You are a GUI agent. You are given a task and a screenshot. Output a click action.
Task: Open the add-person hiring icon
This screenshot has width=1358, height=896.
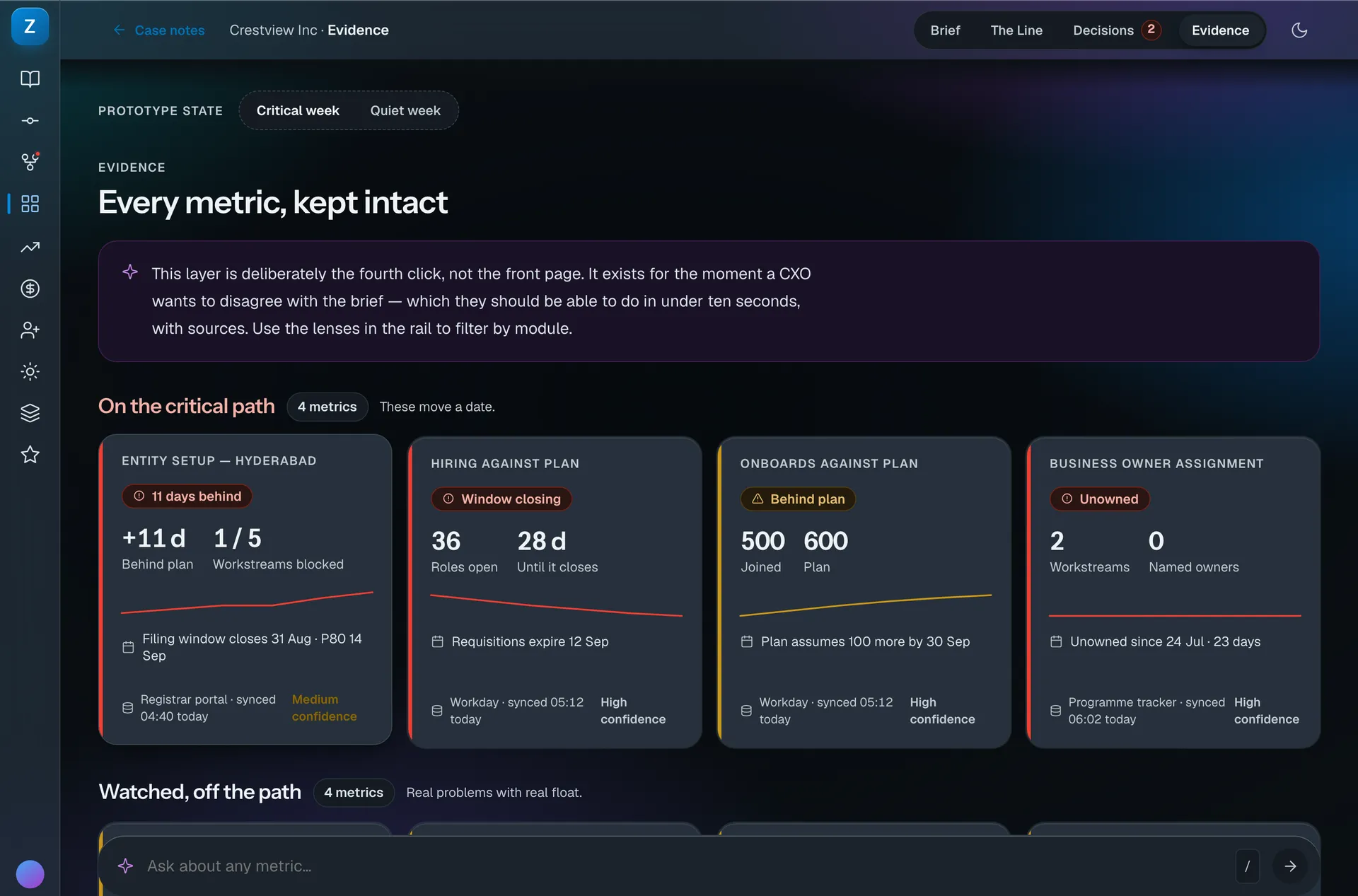tap(30, 330)
